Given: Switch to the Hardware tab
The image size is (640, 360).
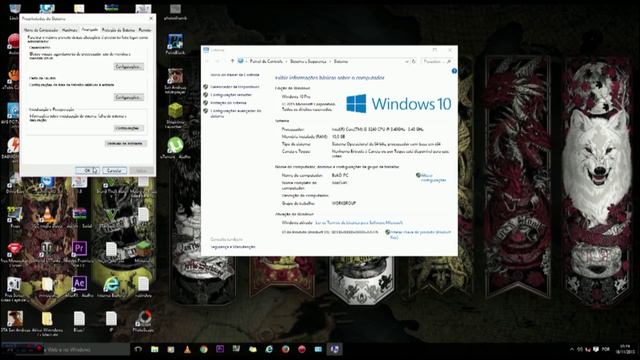Looking at the screenshot, I should (70, 30).
